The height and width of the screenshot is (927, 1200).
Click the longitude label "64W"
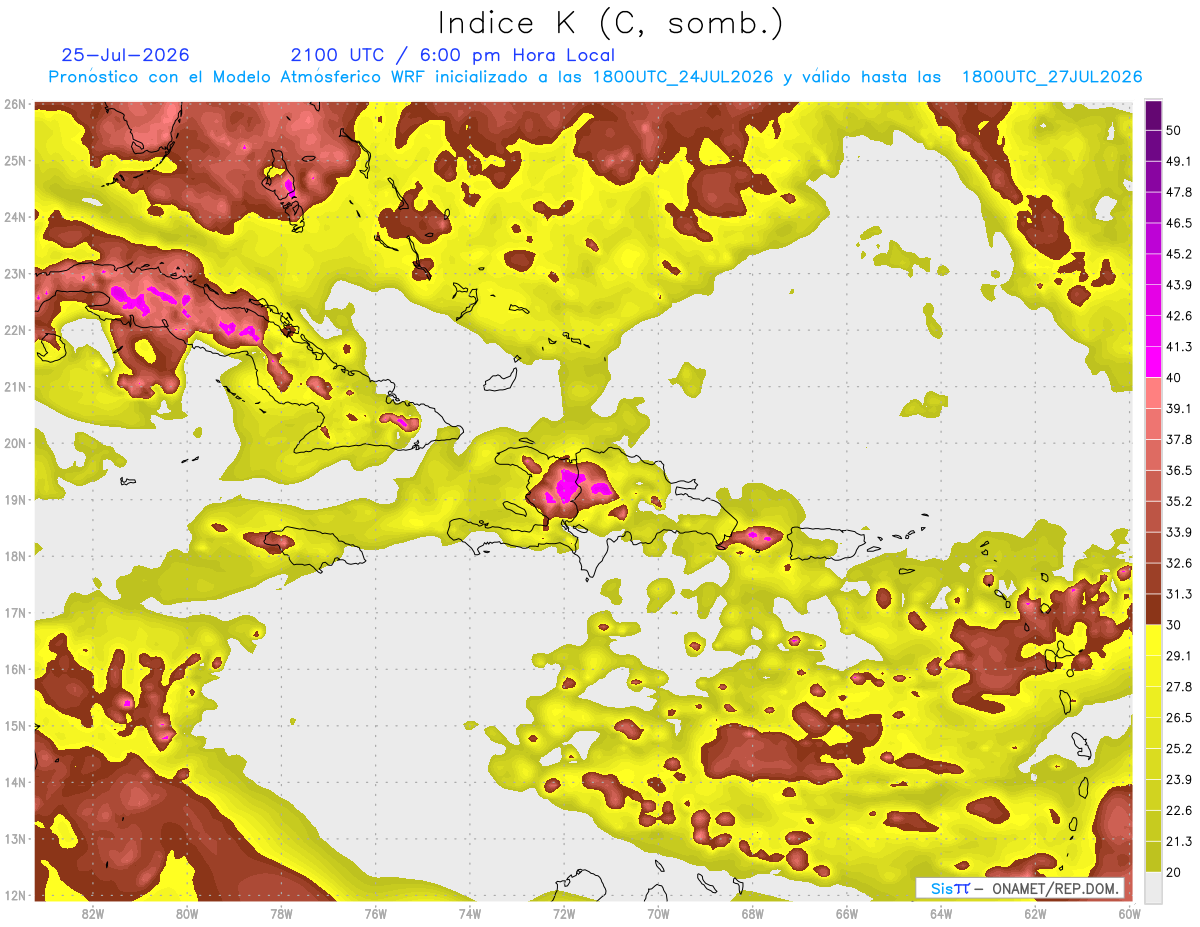pyautogui.click(x=941, y=914)
